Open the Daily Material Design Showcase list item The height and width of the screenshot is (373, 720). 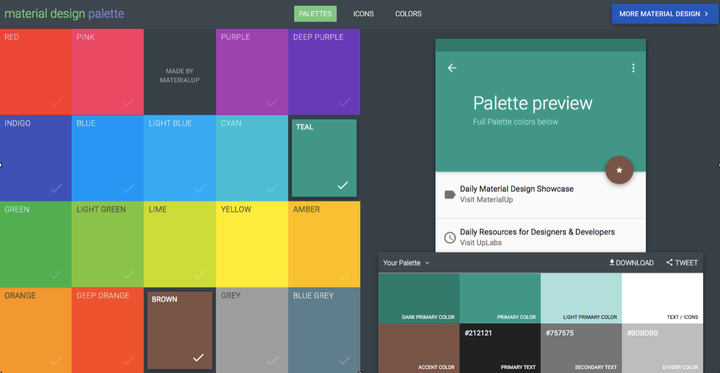[540, 194]
